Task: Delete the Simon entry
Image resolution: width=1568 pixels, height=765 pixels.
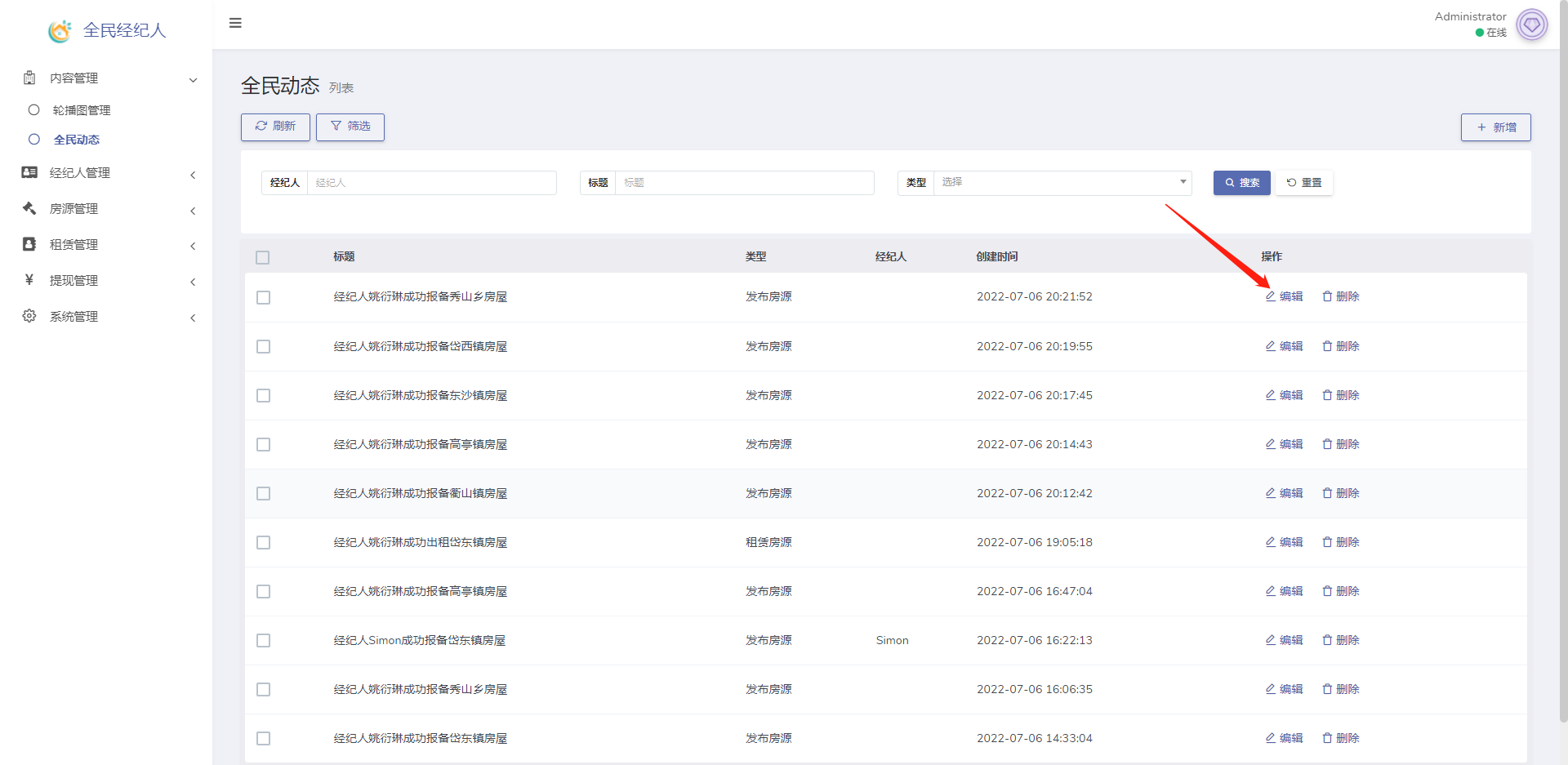Action: point(1341,640)
